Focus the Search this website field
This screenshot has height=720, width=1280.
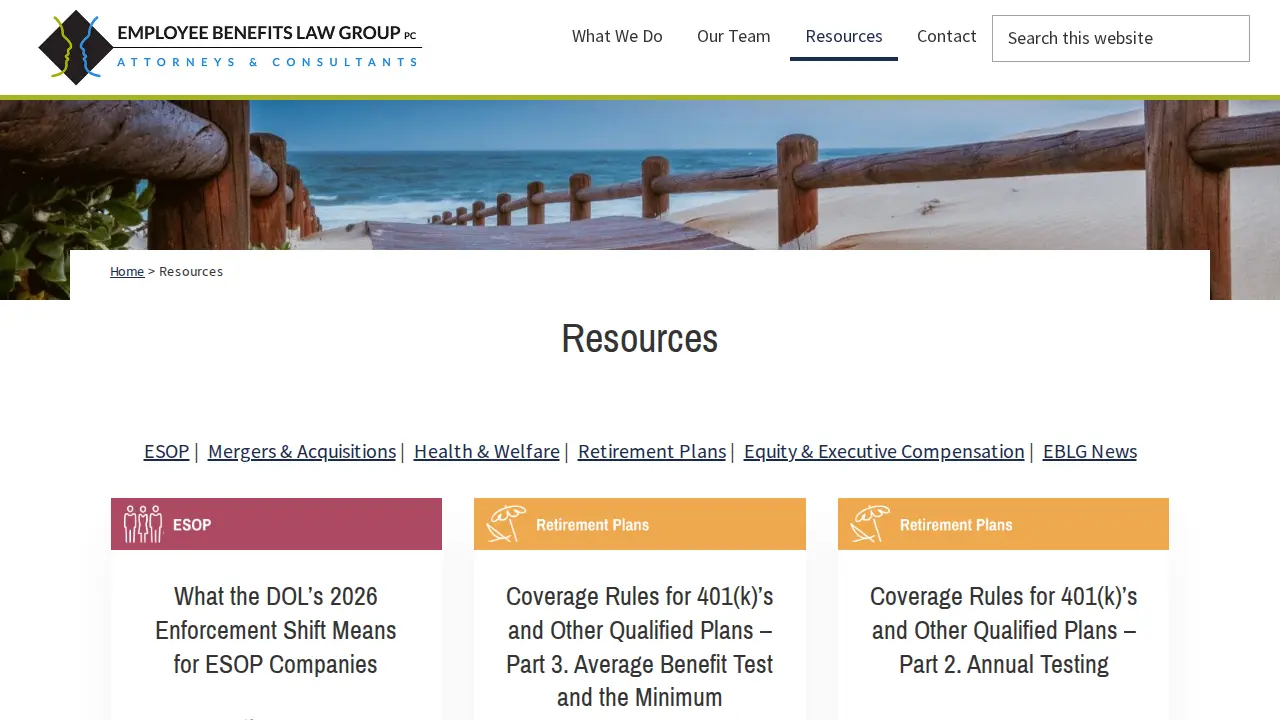tap(1121, 38)
